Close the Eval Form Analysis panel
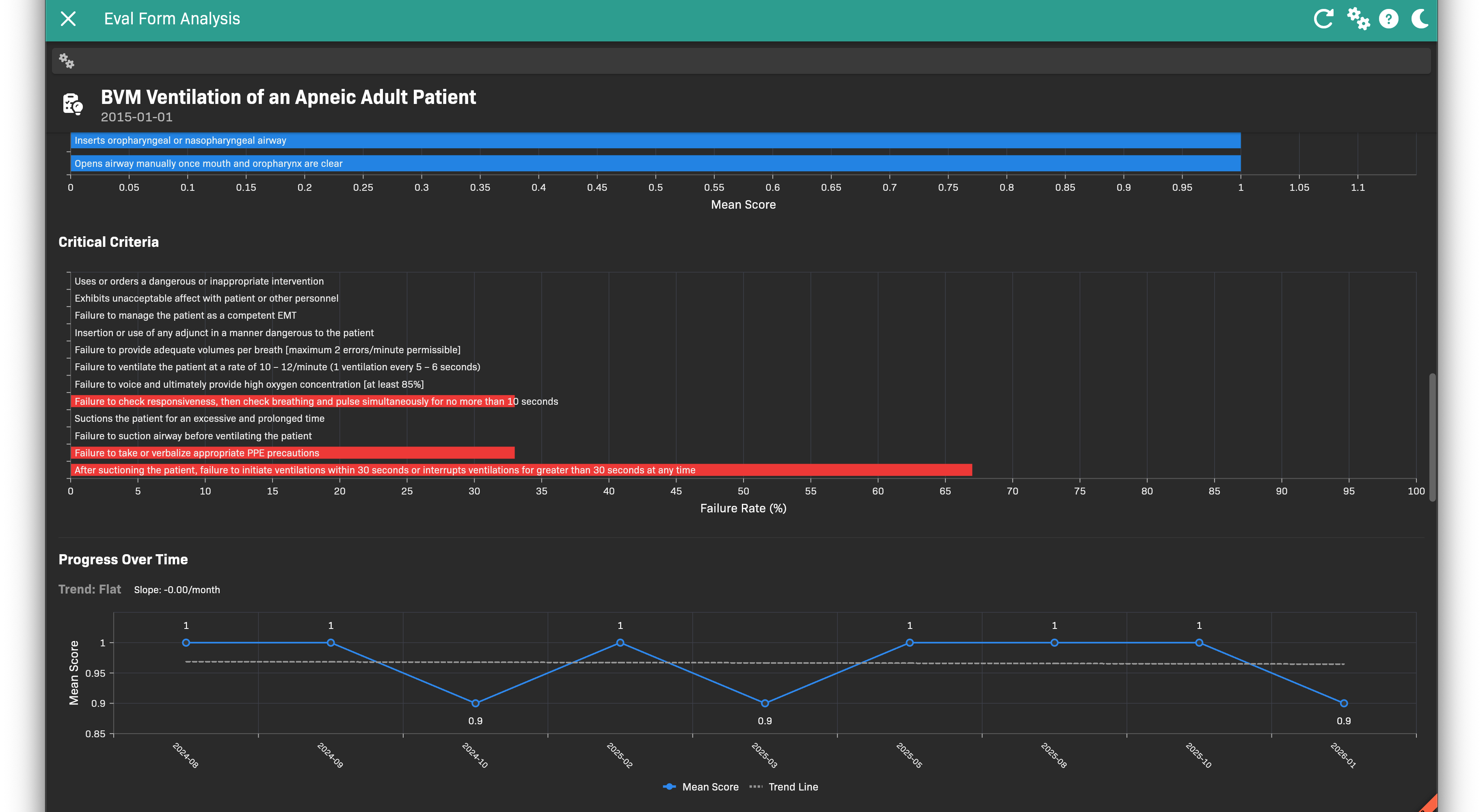Screen dimensions: 1483x812 point(68,19)
